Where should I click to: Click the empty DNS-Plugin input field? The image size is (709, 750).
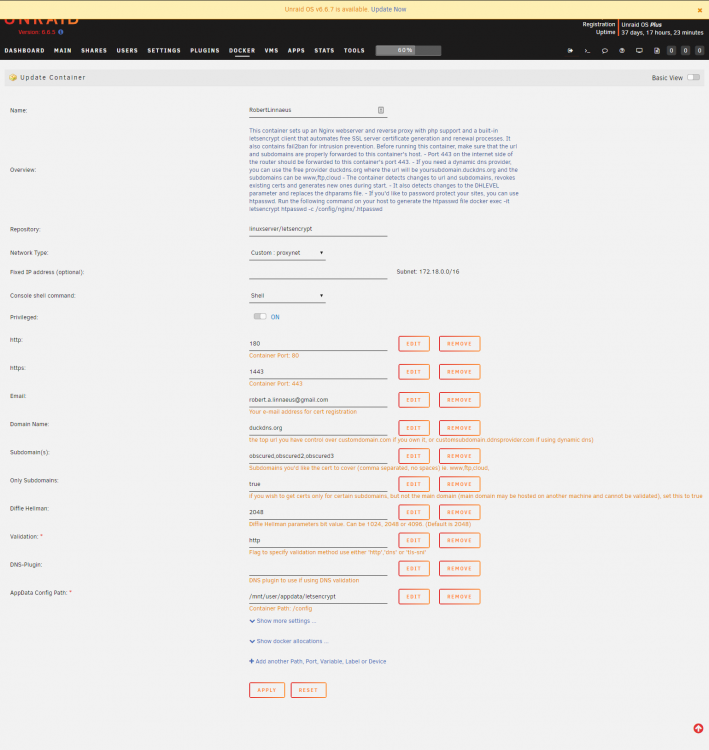(x=318, y=568)
